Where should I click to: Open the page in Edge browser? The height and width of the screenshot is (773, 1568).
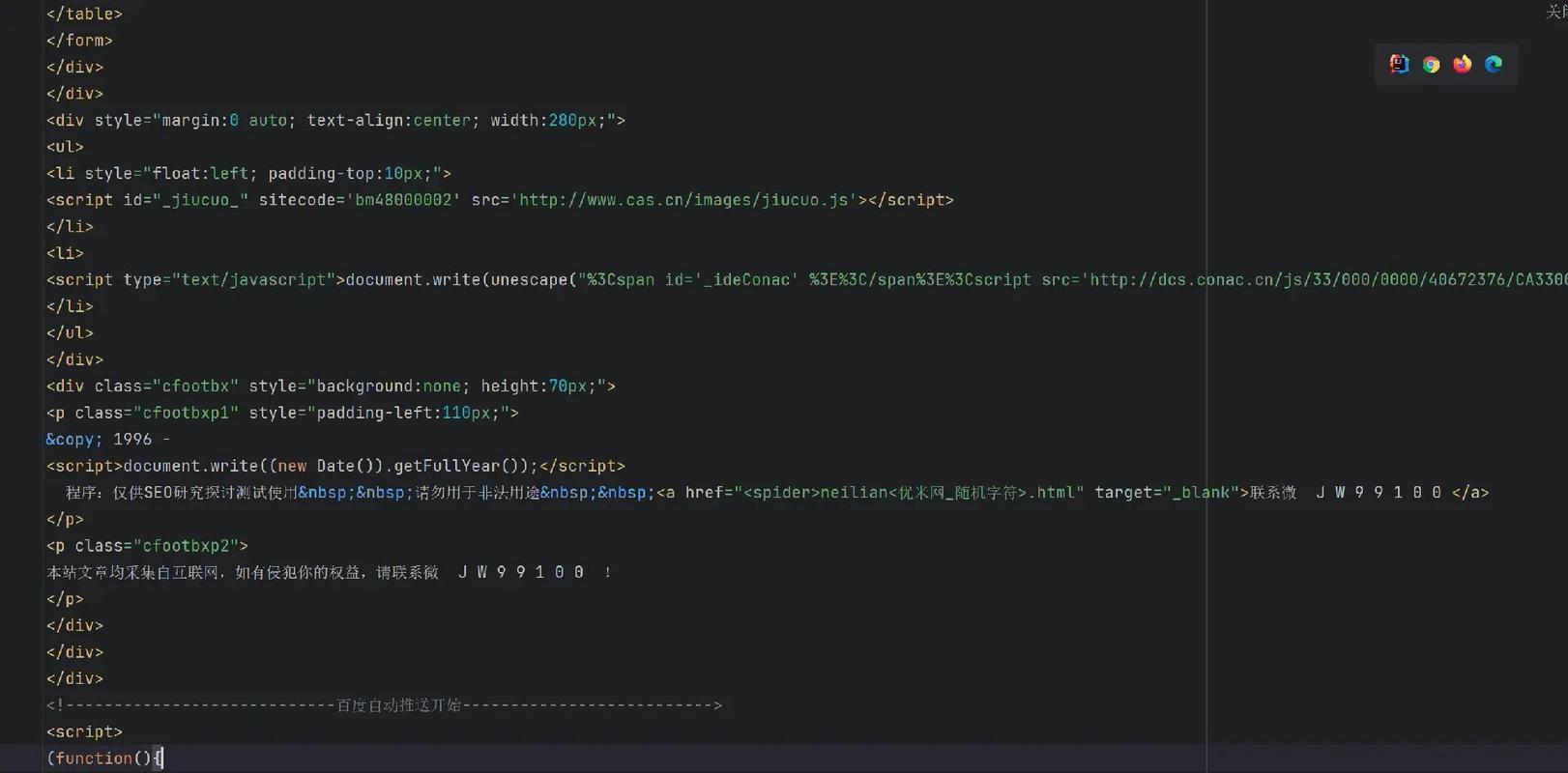coord(1494,64)
